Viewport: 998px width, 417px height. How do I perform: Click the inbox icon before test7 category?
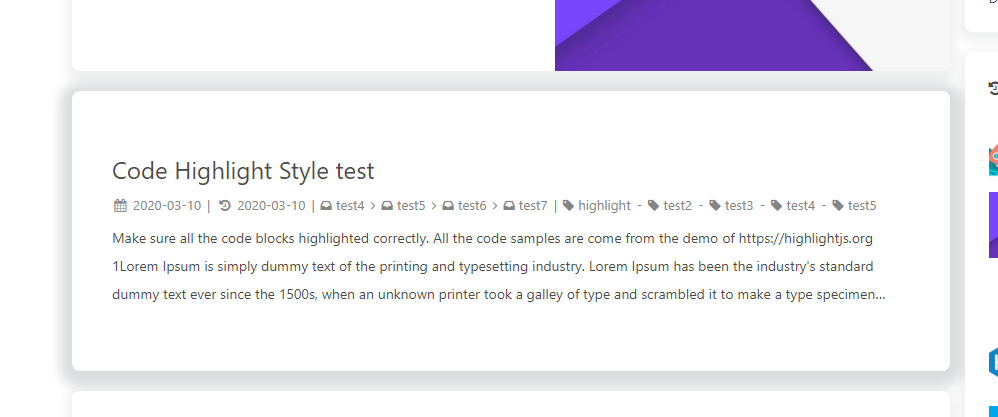pyautogui.click(x=509, y=206)
